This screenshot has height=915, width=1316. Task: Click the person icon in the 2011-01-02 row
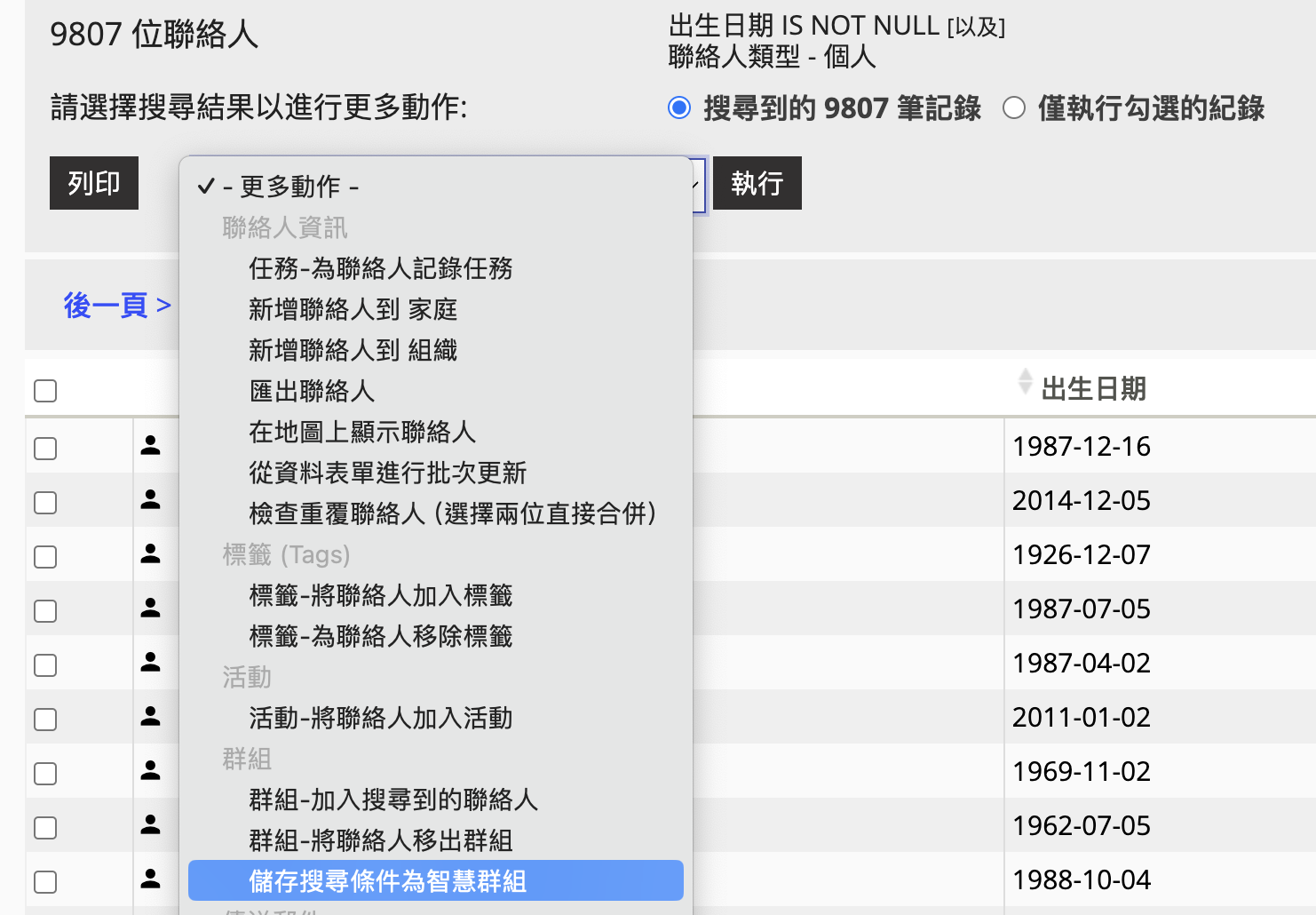(151, 716)
